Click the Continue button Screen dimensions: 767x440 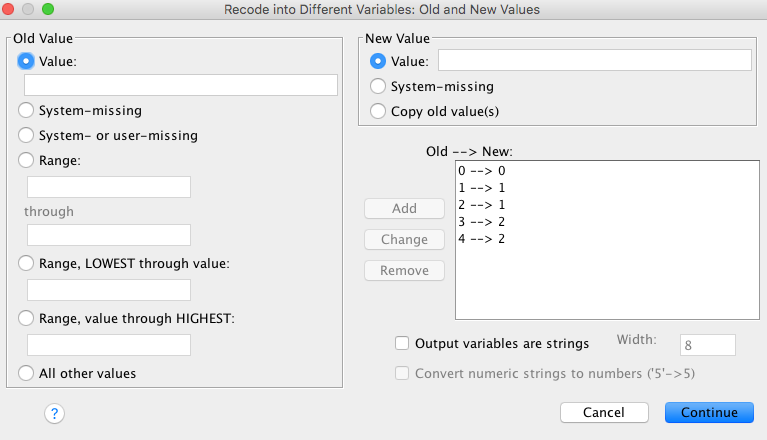tap(709, 413)
